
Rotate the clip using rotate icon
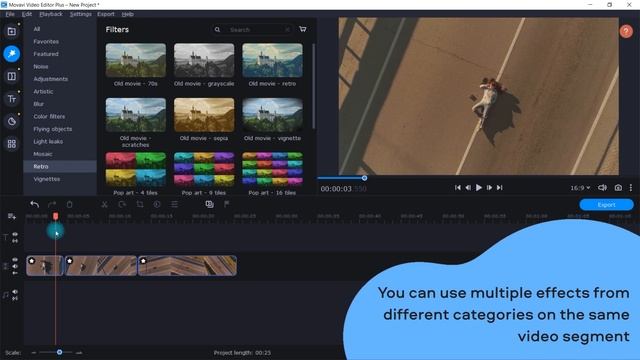[x=122, y=204]
